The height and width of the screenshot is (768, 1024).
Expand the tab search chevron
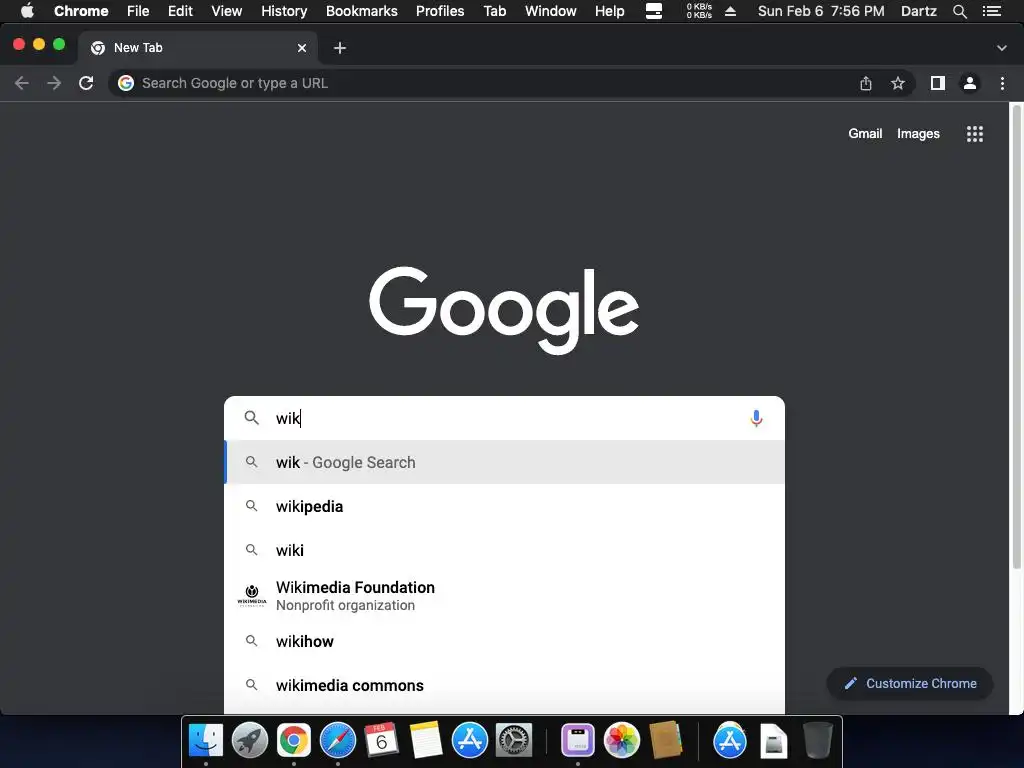(1002, 48)
